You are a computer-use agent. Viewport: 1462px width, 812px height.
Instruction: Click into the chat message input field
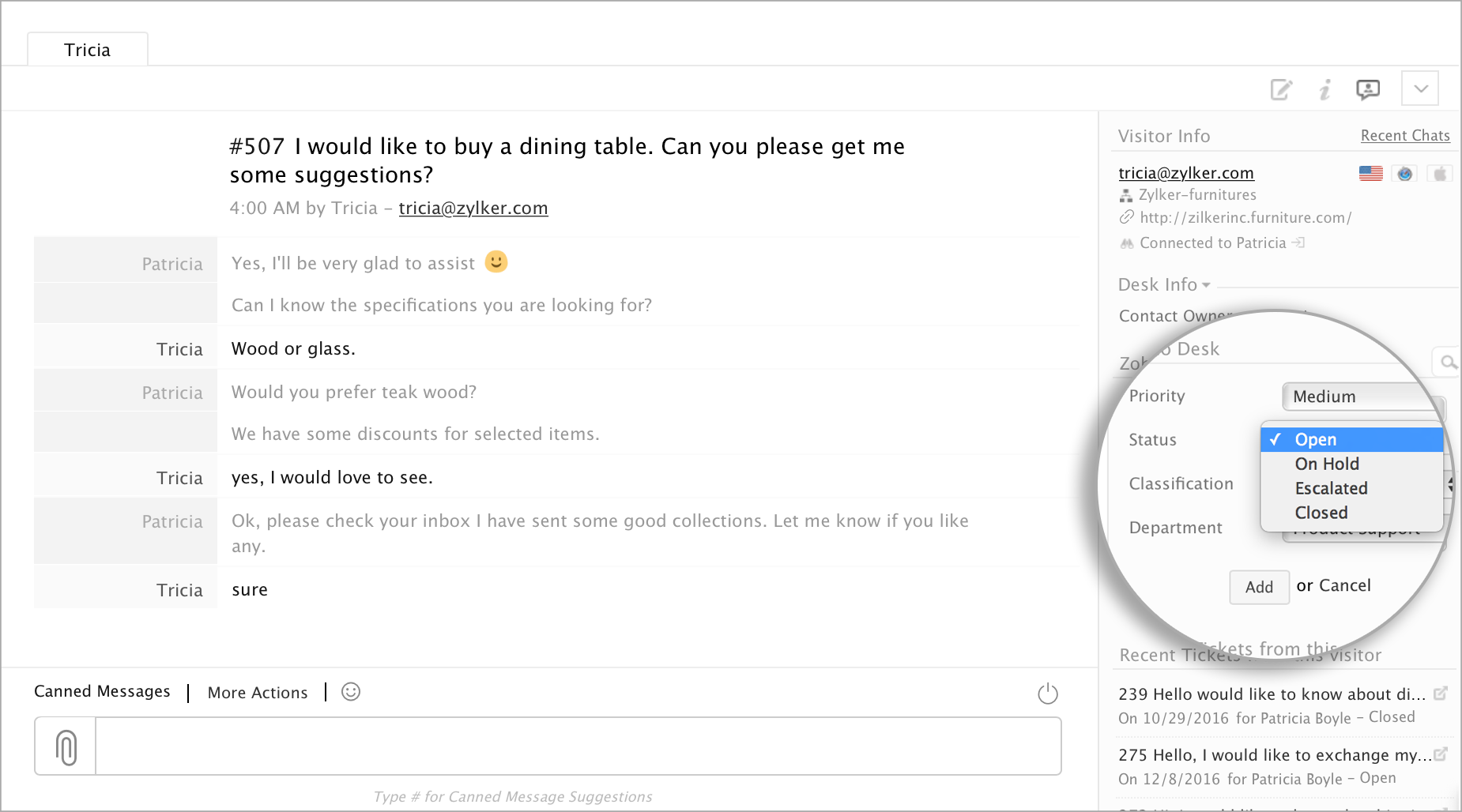pos(577,746)
